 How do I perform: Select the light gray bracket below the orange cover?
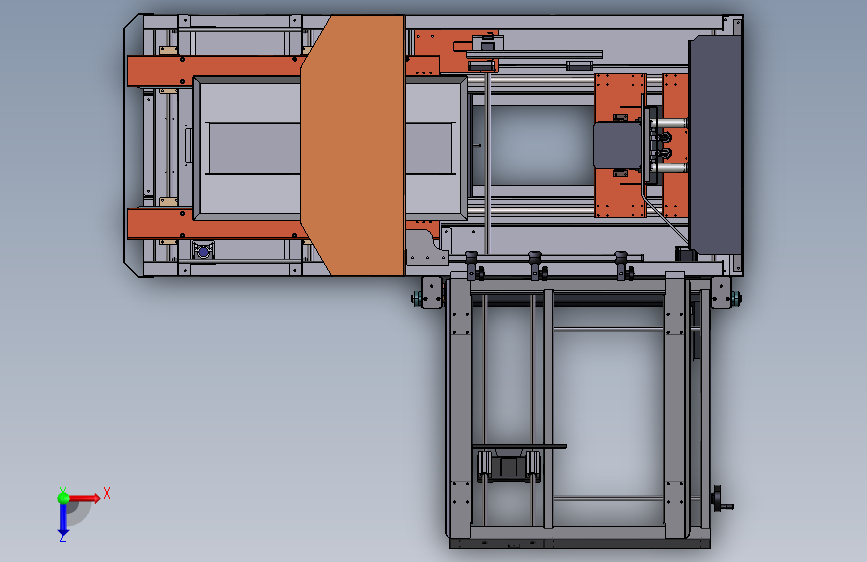426,248
